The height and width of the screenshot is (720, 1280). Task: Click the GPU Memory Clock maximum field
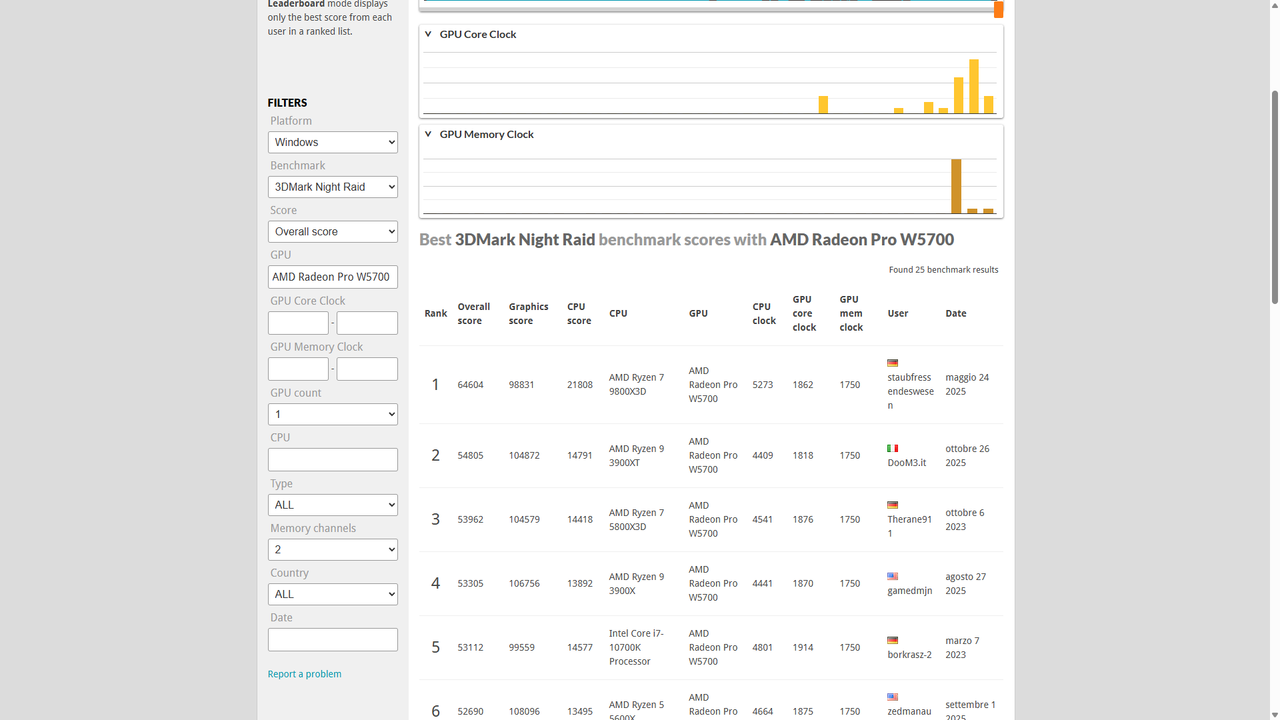[367, 369]
